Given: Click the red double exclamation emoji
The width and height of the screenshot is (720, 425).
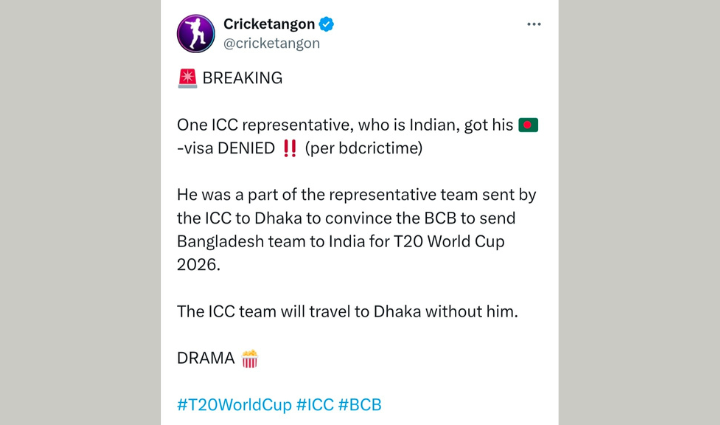Looking at the screenshot, I should click(290, 149).
